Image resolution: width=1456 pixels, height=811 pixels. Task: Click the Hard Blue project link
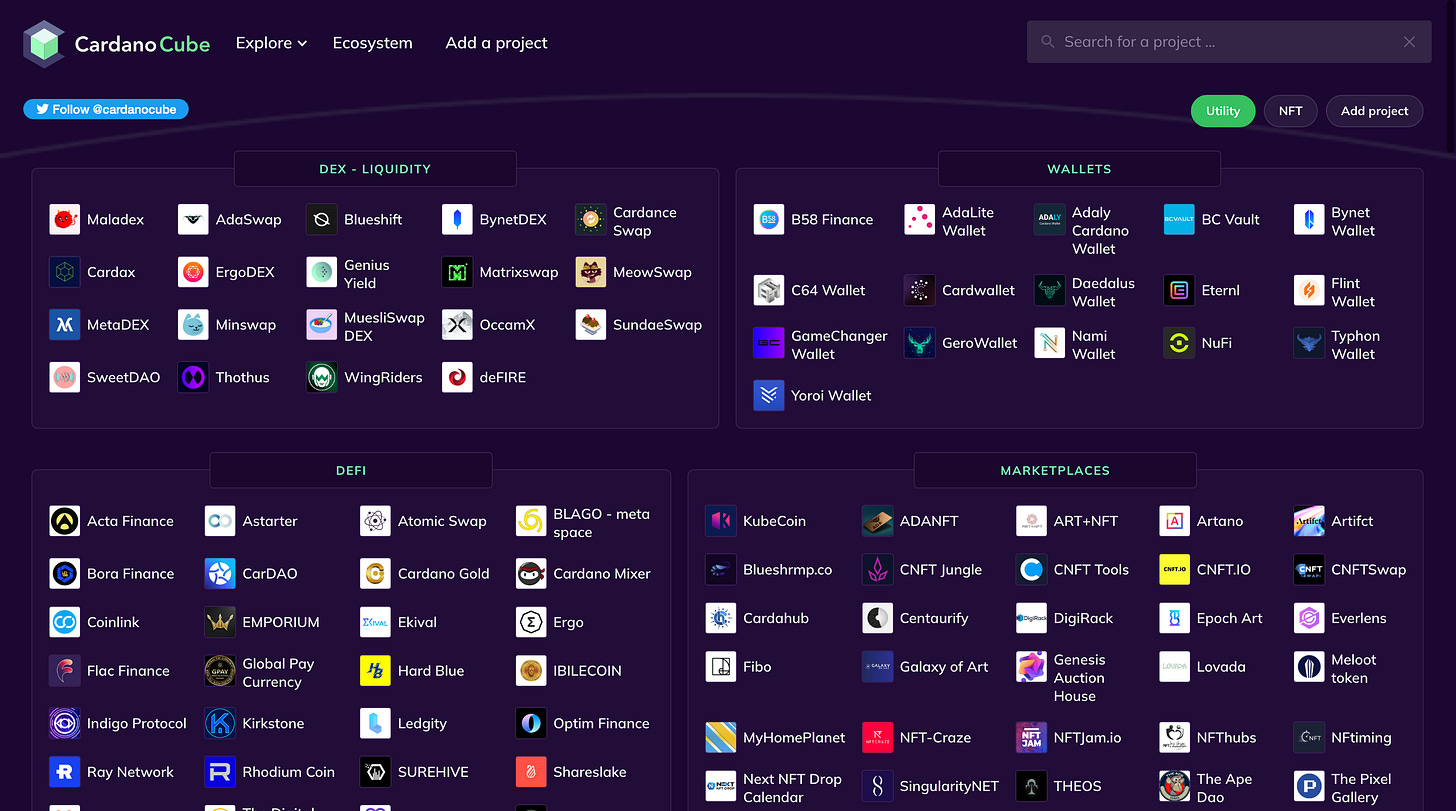point(431,671)
